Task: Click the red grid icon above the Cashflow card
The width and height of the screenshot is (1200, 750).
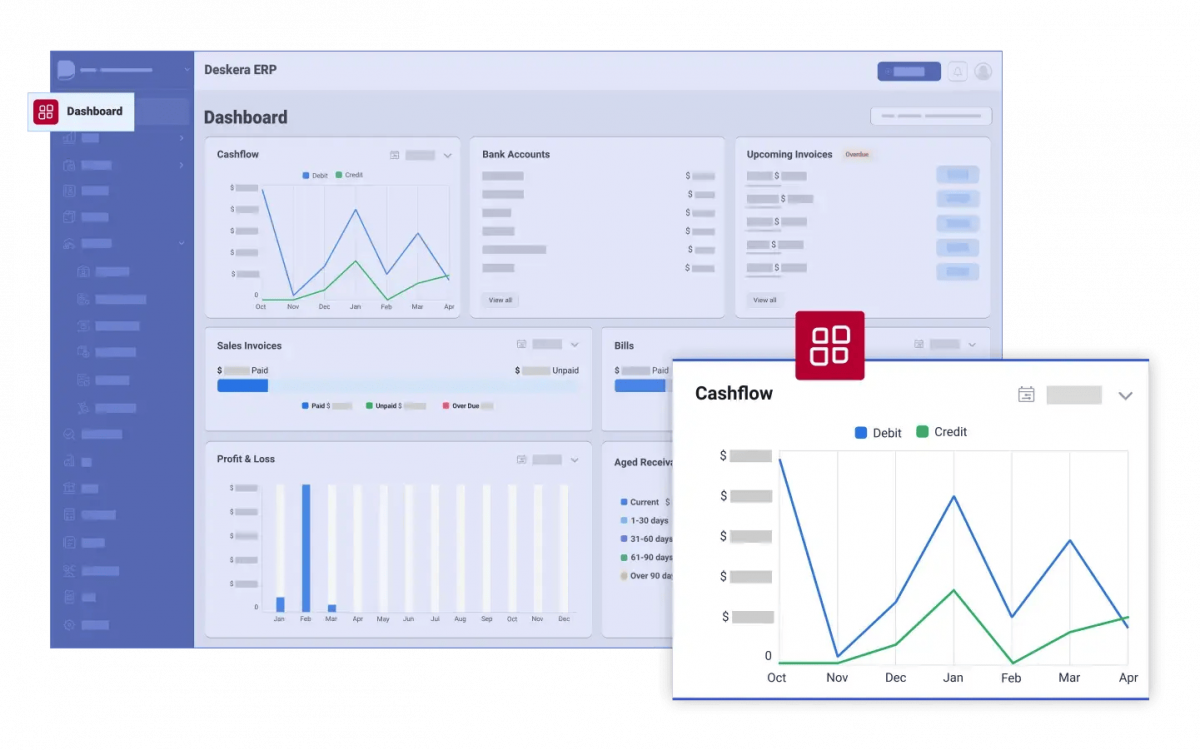Action: click(830, 346)
